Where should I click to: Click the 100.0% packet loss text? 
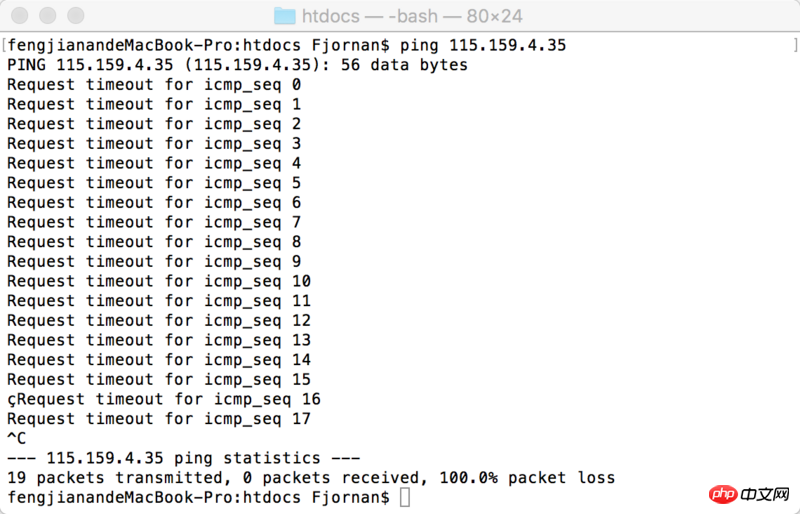(527, 478)
